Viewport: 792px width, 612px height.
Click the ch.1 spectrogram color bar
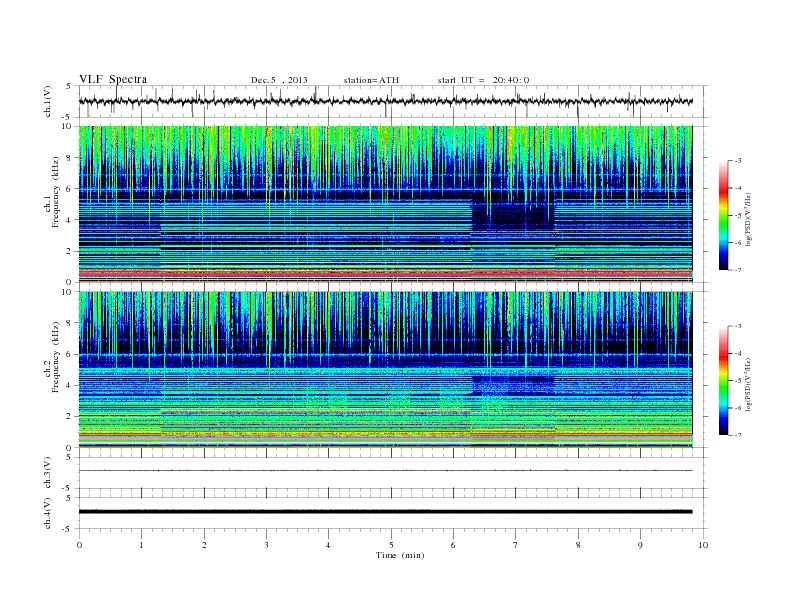pos(723,215)
